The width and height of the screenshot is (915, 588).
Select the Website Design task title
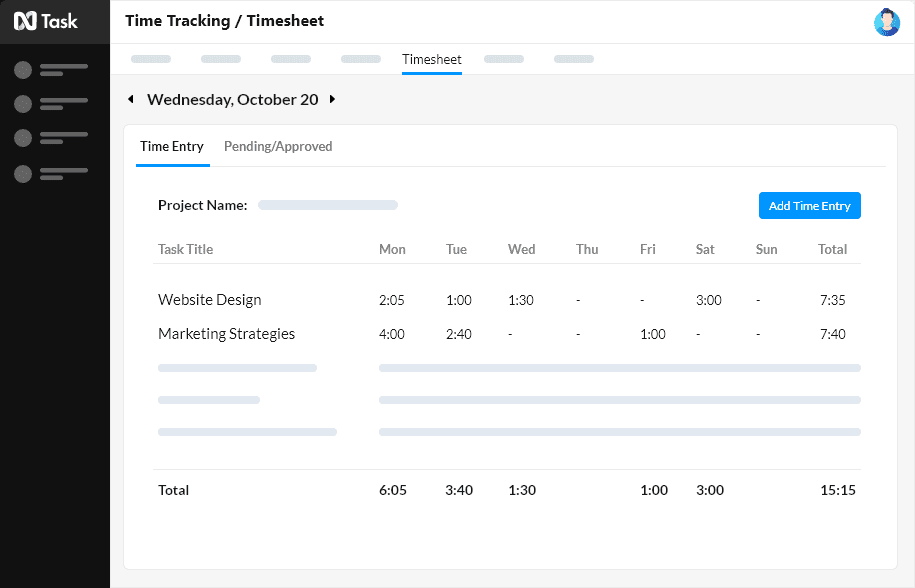click(x=209, y=299)
